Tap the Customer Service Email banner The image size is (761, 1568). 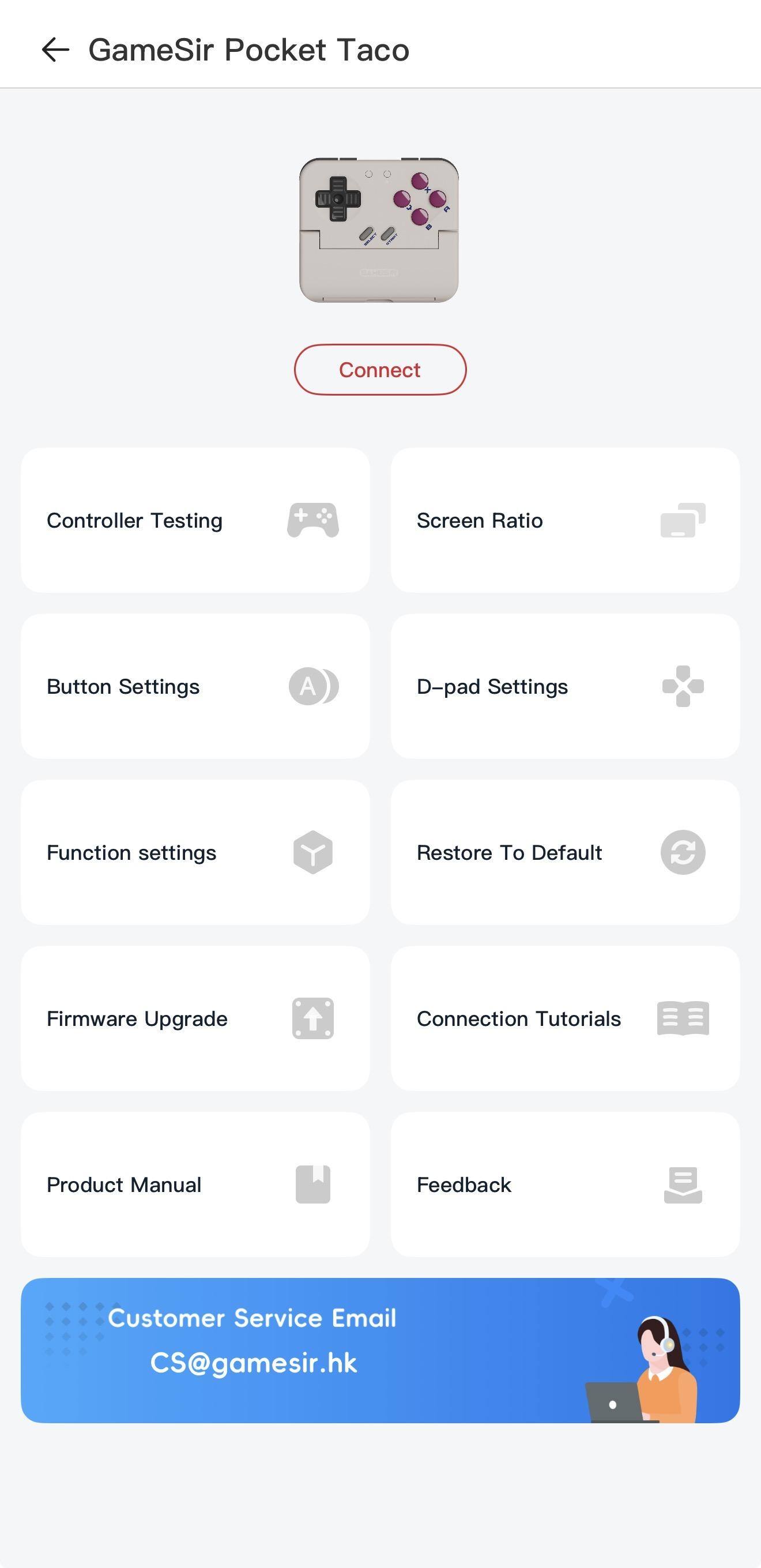coord(380,1350)
